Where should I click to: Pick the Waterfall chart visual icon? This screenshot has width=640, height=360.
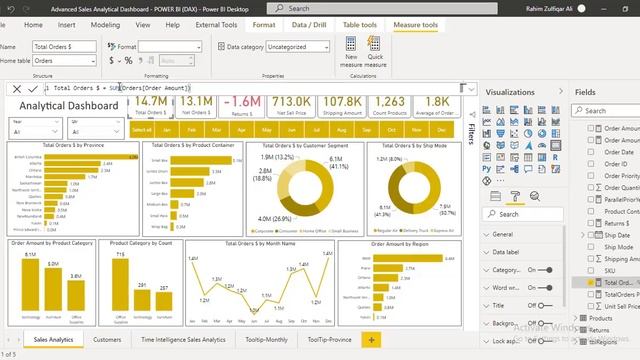[x=487, y=133]
